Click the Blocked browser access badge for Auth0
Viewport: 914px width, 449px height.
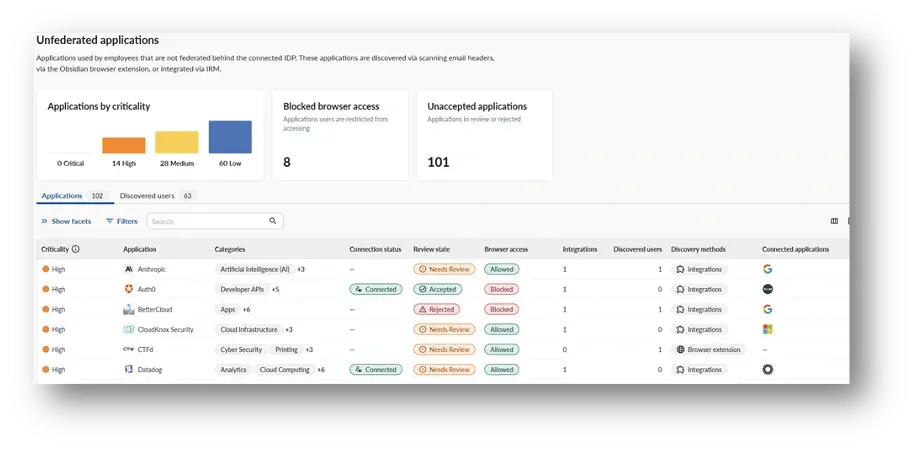click(501, 290)
